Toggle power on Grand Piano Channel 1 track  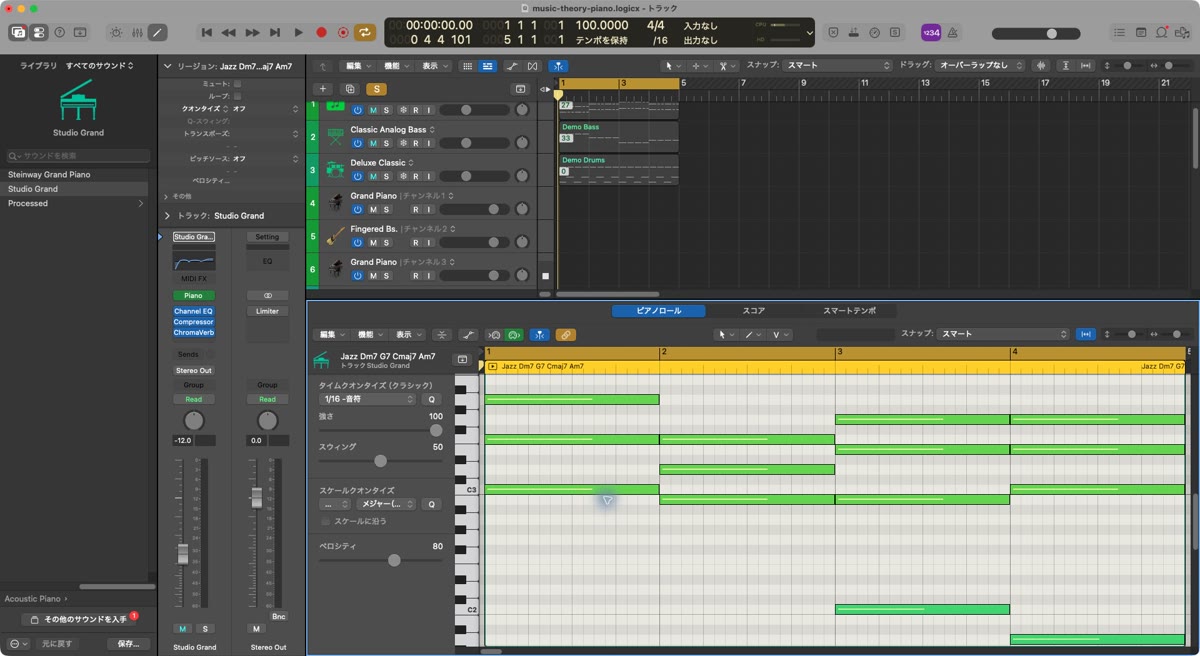[357, 209]
